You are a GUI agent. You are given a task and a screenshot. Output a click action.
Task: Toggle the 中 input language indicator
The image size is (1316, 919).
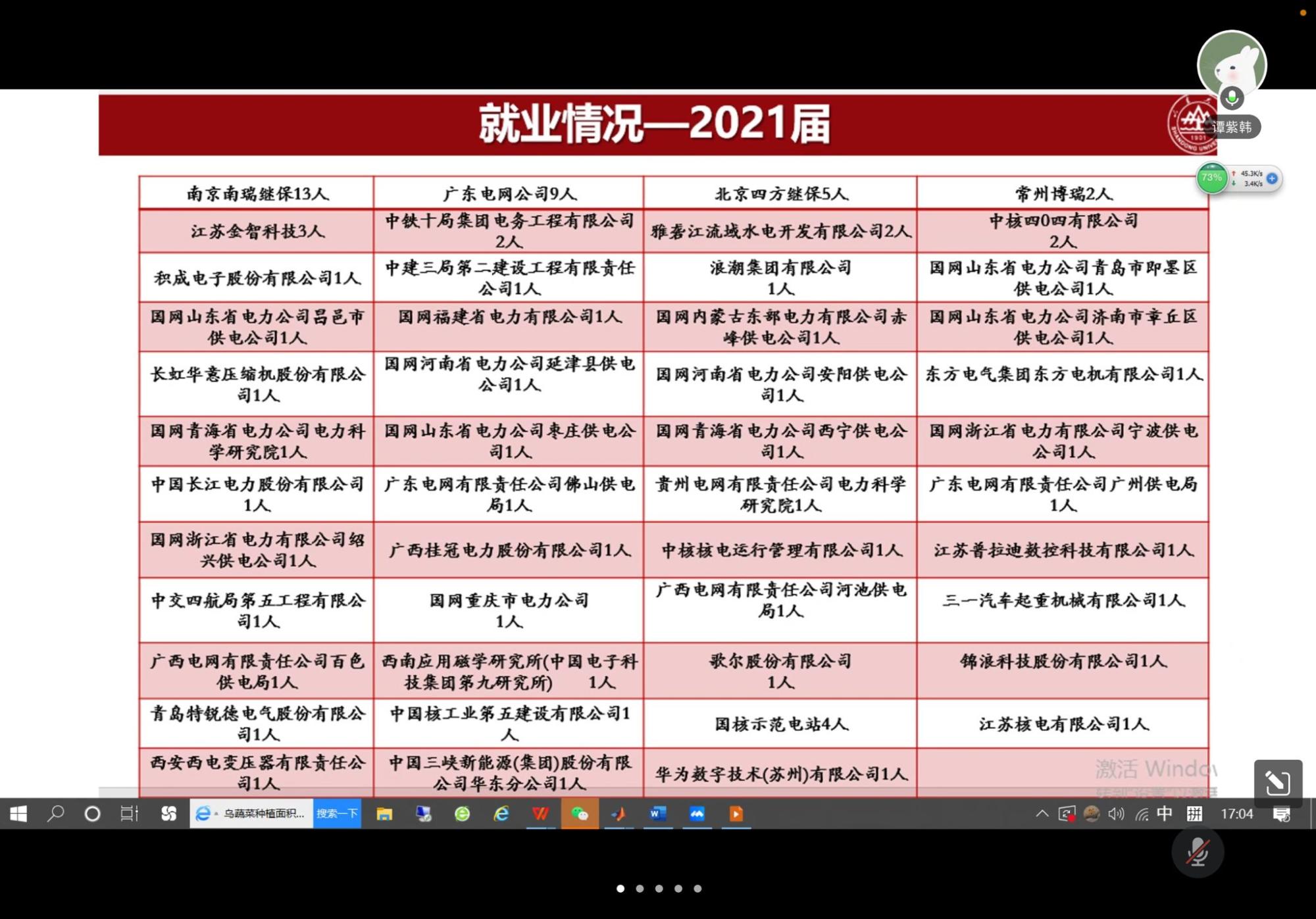(x=1164, y=814)
